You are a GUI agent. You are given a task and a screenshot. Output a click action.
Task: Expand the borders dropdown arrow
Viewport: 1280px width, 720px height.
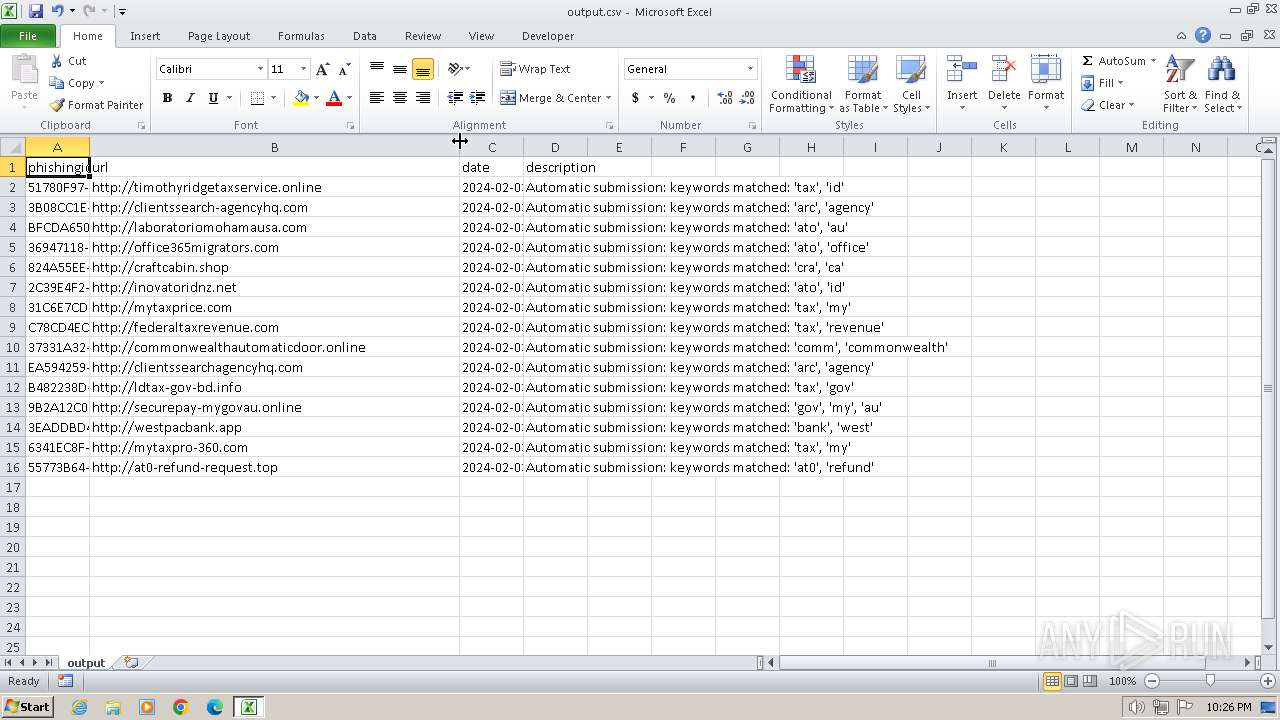273,98
